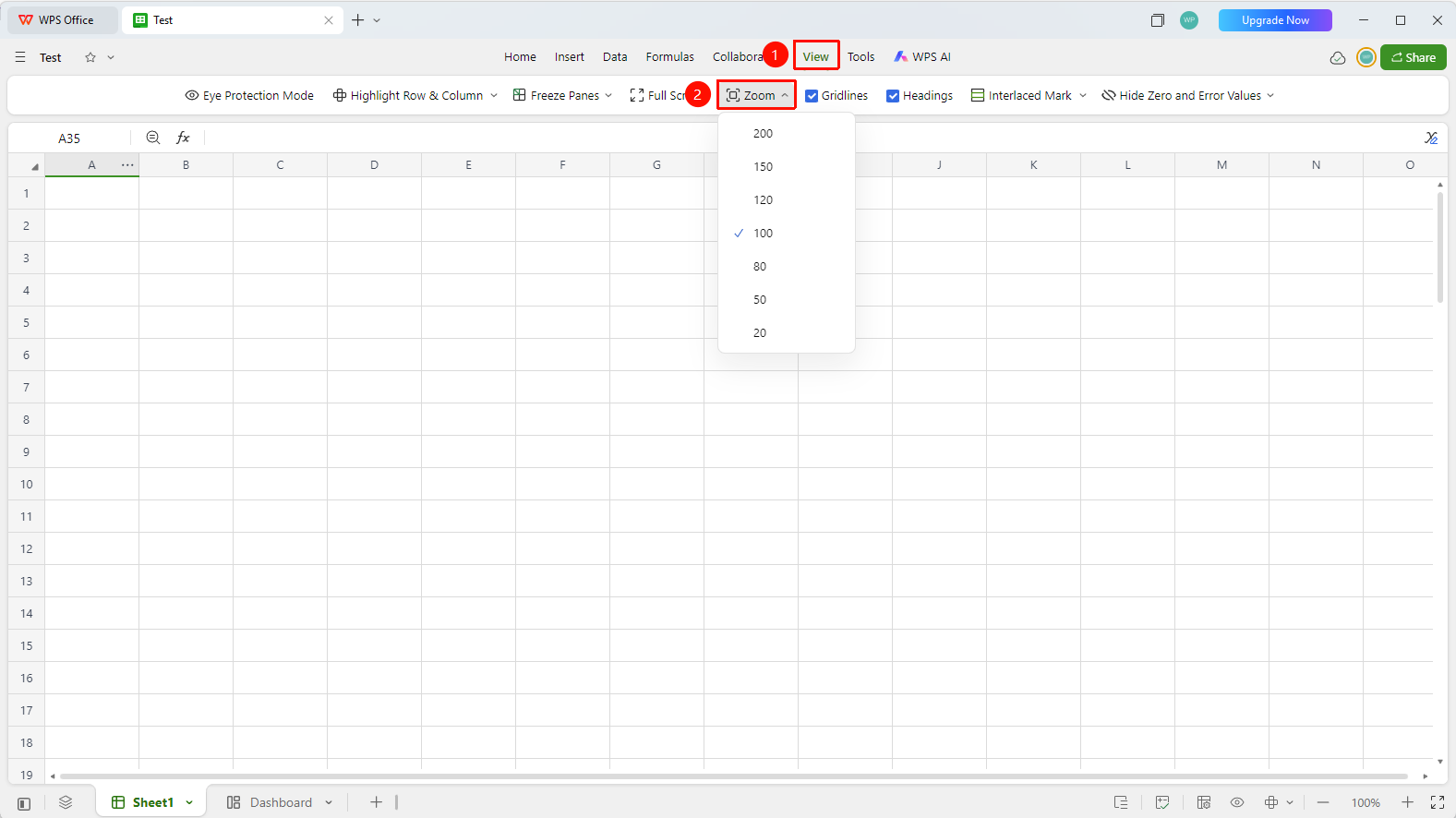Open the Interlaced Mark dropdown arrow

pyautogui.click(x=1083, y=96)
